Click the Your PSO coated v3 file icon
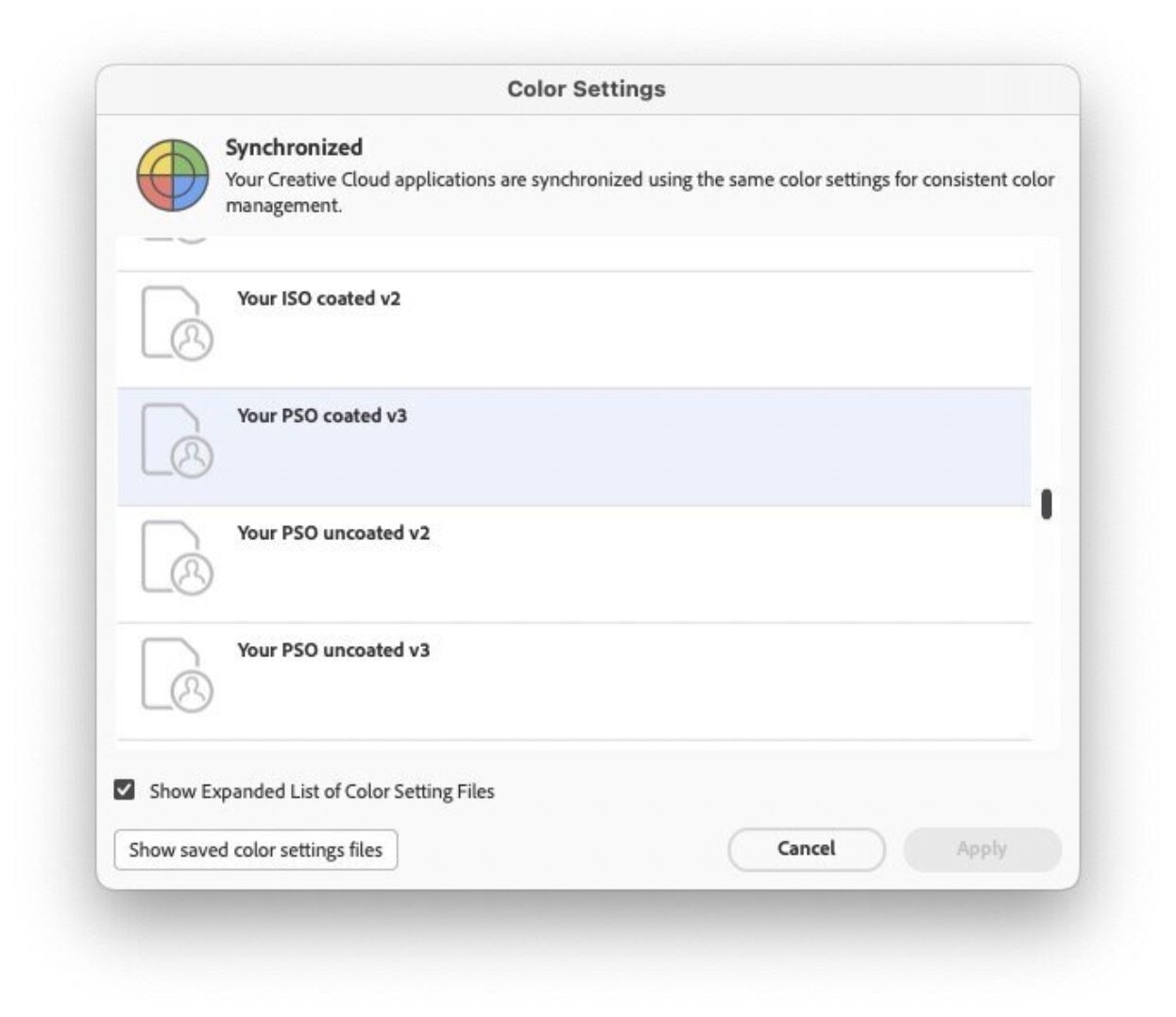Image resolution: width=1176 pixels, height=1017 pixels. pyautogui.click(x=177, y=441)
